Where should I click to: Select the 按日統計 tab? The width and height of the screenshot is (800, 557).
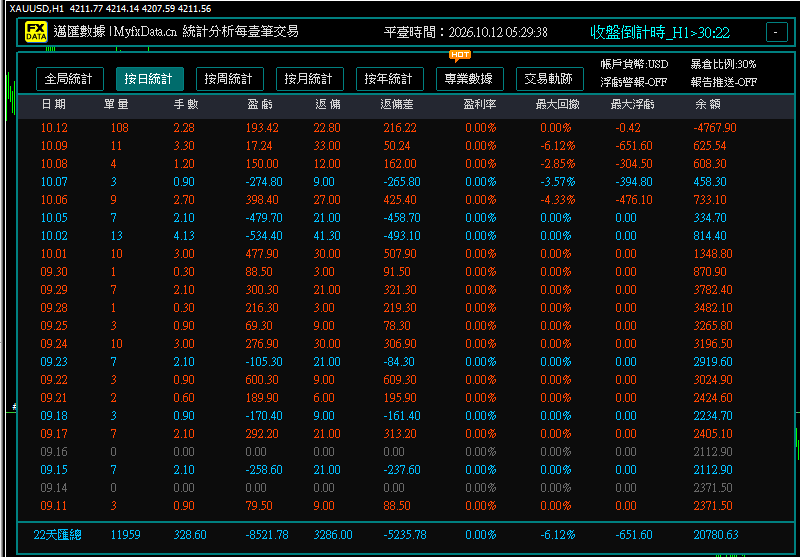(x=149, y=79)
